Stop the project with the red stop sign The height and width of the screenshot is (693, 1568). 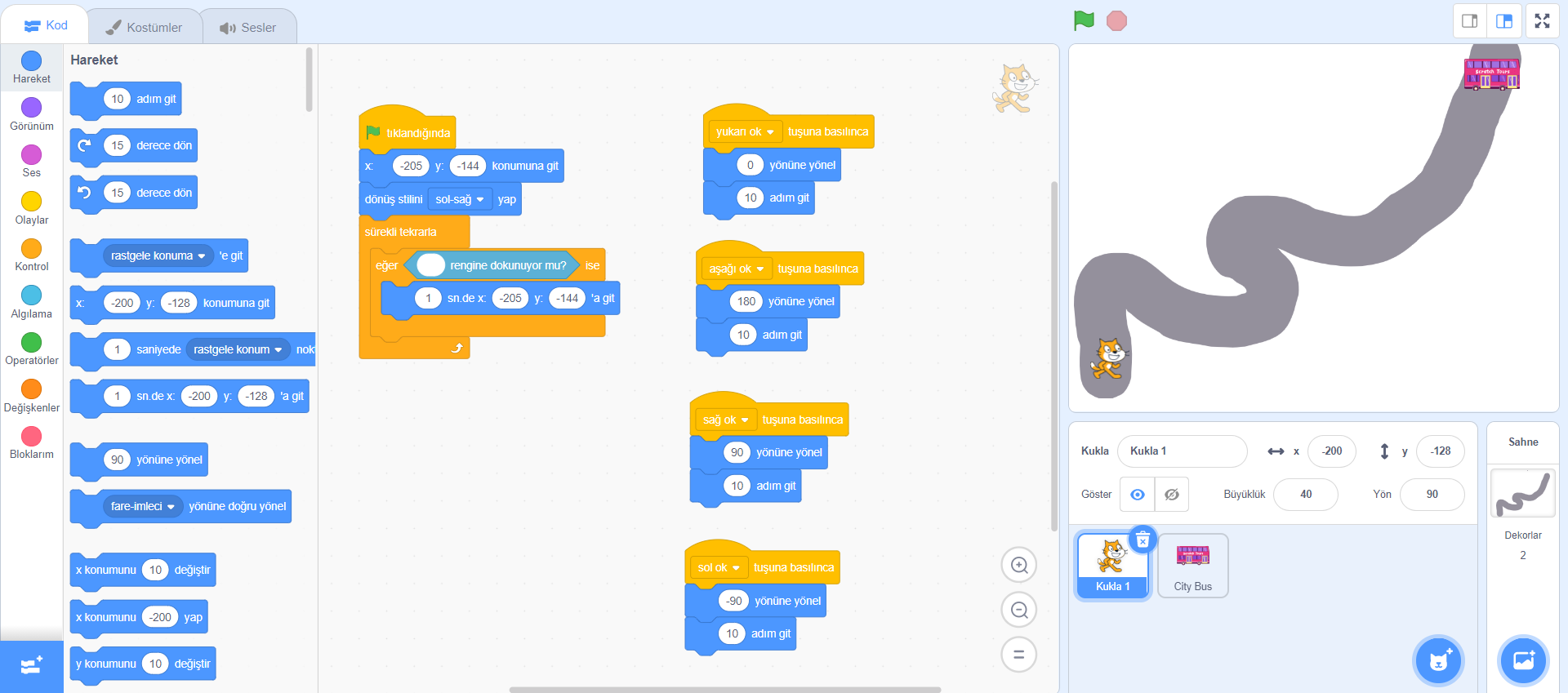pyautogui.click(x=1116, y=21)
